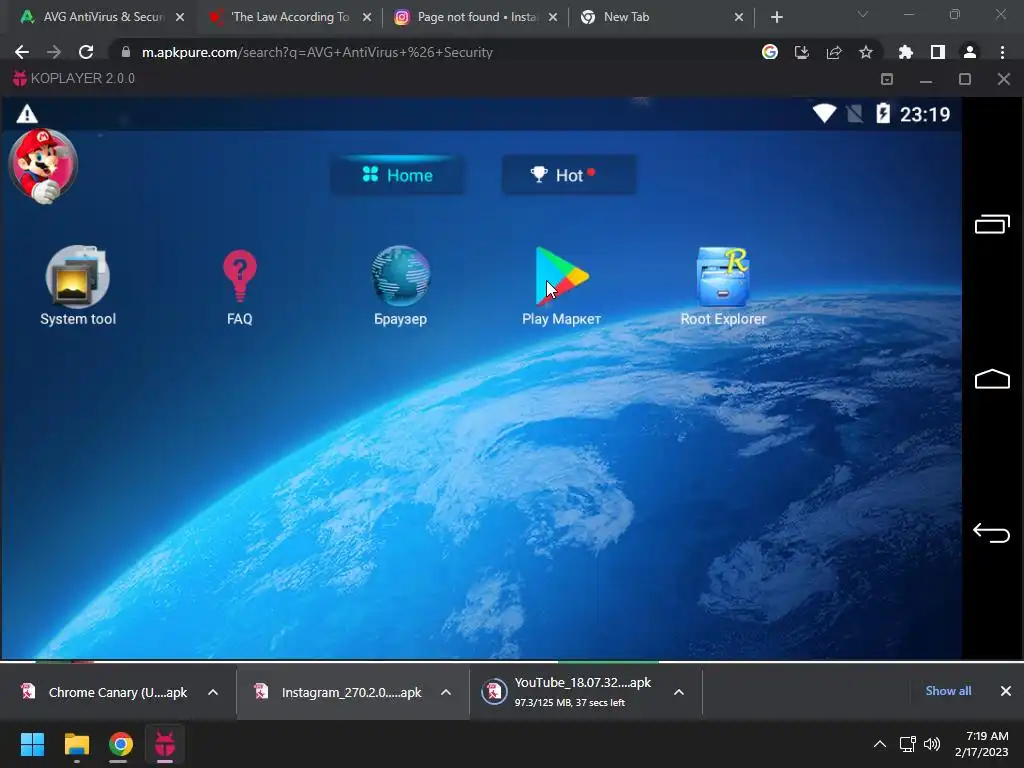
Task: Switch to the Home tab in KOPLAYER
Action: pos(398,175)
